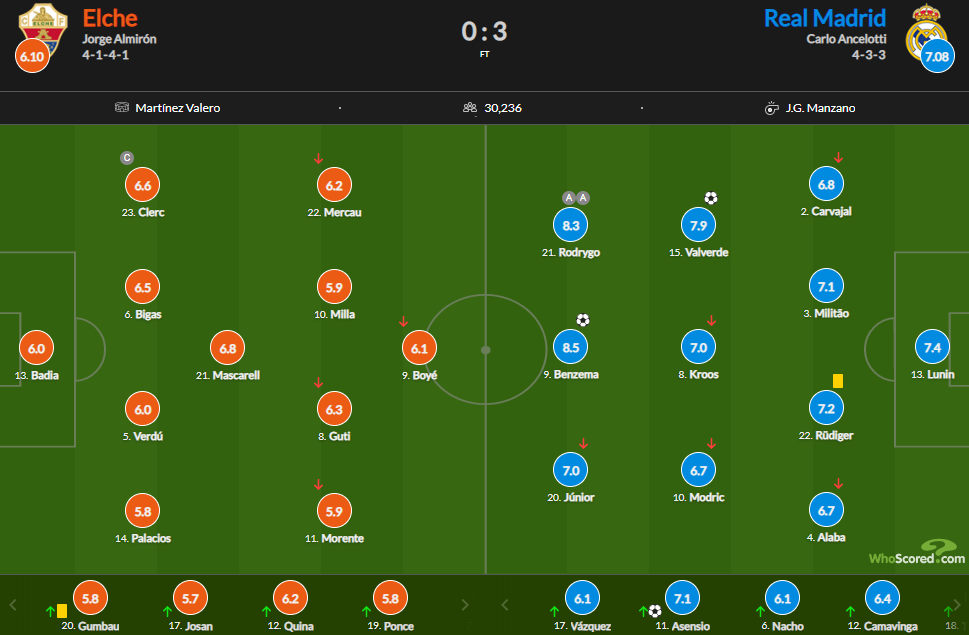
Task: Click the stadium icon beside Martínez Valero
Action: [123, 108]
